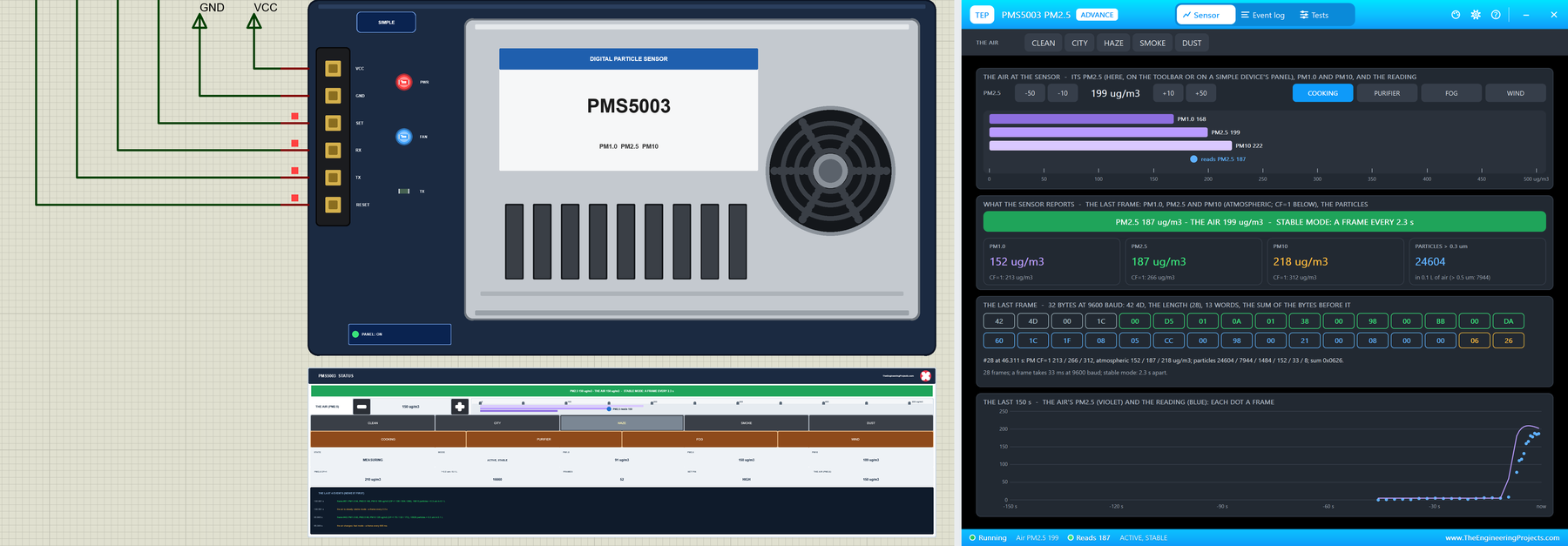Toggle the WIND event
The image size is (1568, 546).
(x=1516, y=93)
